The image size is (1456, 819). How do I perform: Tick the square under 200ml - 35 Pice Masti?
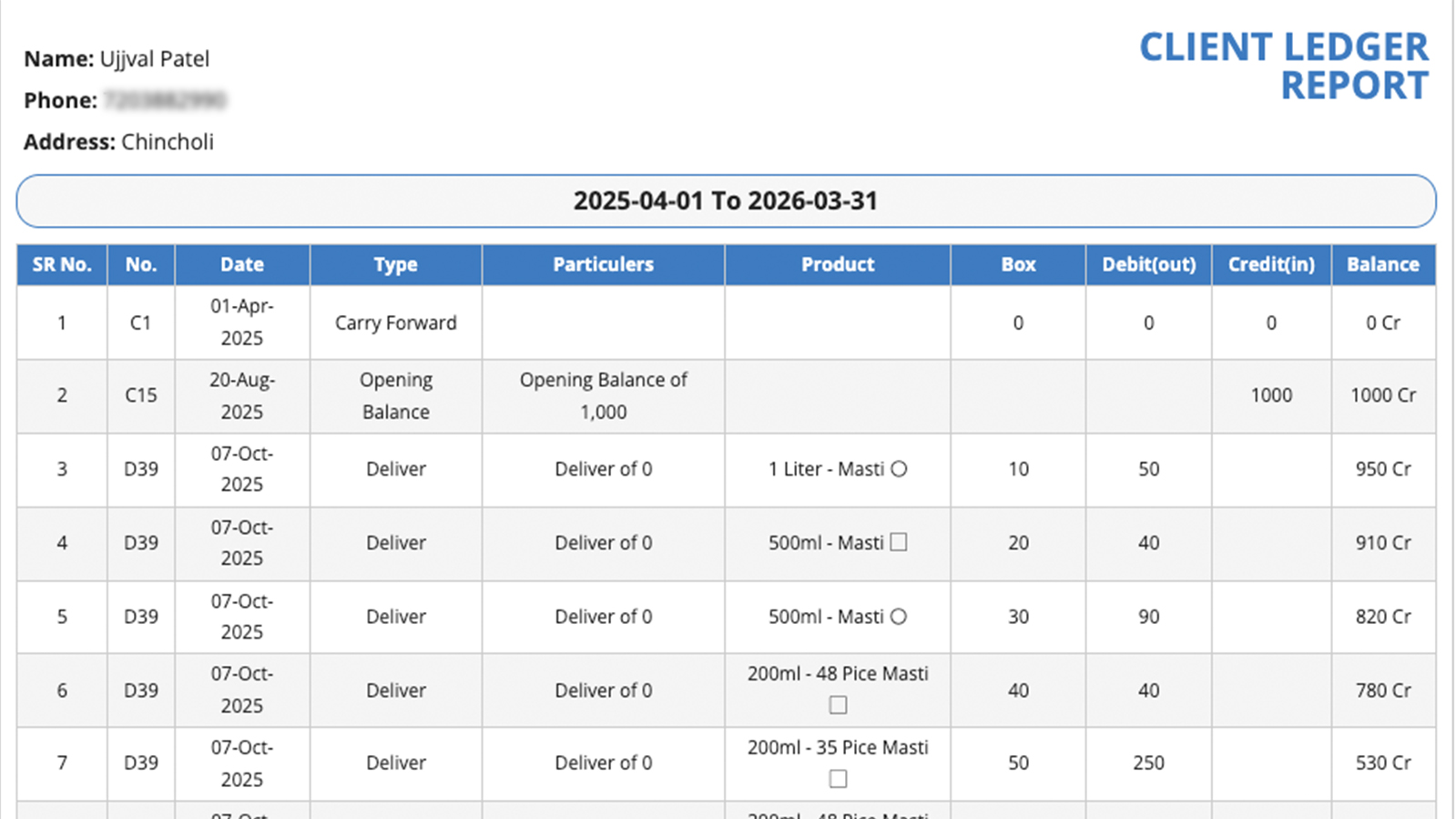[838, 779]
